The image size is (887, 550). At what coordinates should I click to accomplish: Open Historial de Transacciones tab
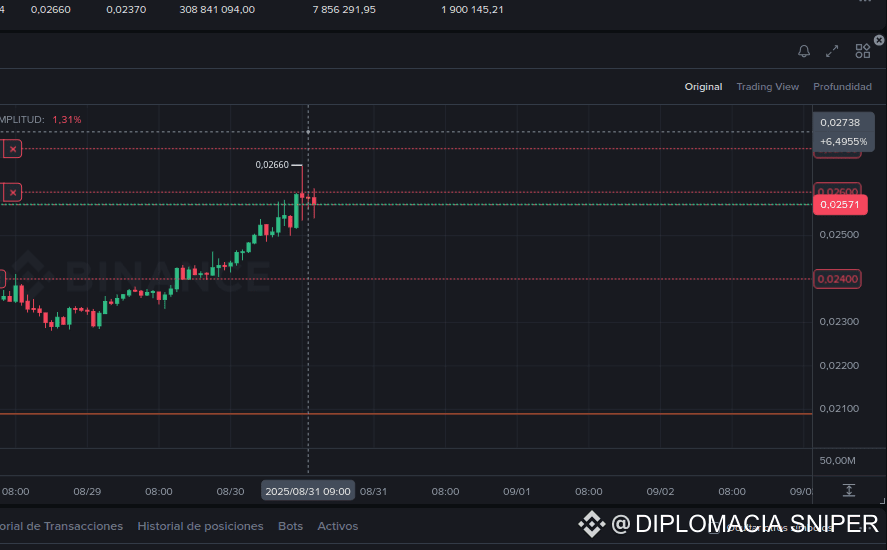coord(61,526)
